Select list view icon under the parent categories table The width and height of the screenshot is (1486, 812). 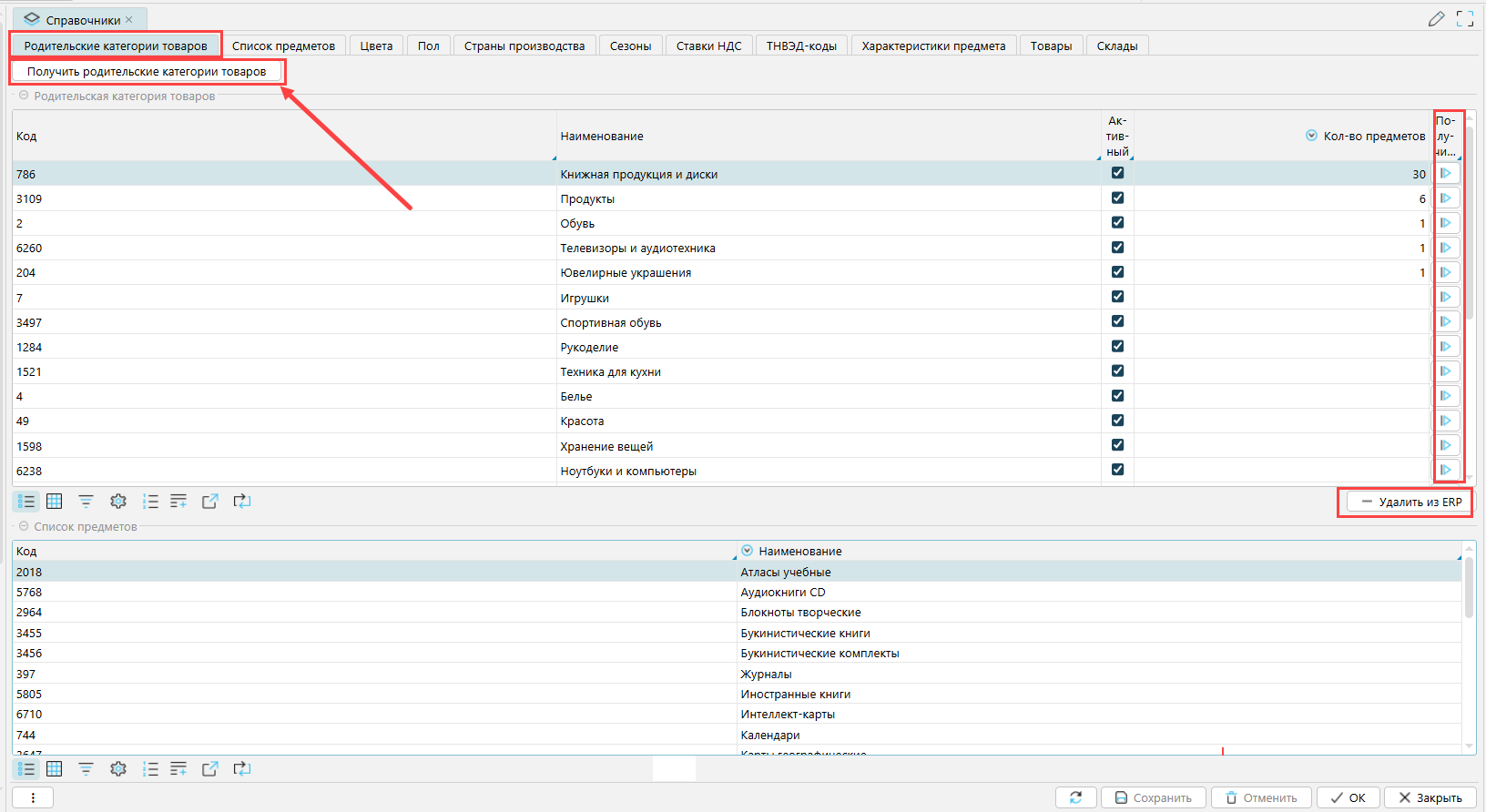coord(26,502)
